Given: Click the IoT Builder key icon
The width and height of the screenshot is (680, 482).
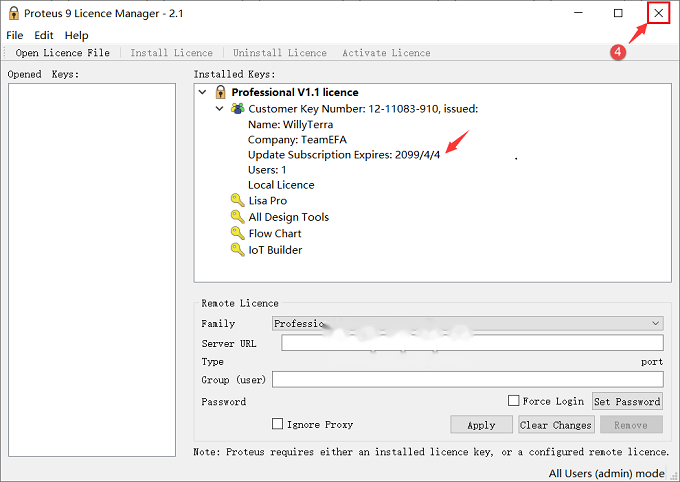Looking at the screenshot, I should (x=237, y=249).
